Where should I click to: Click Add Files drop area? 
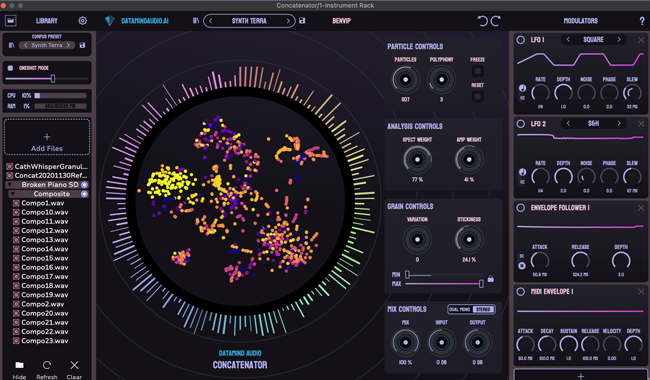click(x=47, y=137)
